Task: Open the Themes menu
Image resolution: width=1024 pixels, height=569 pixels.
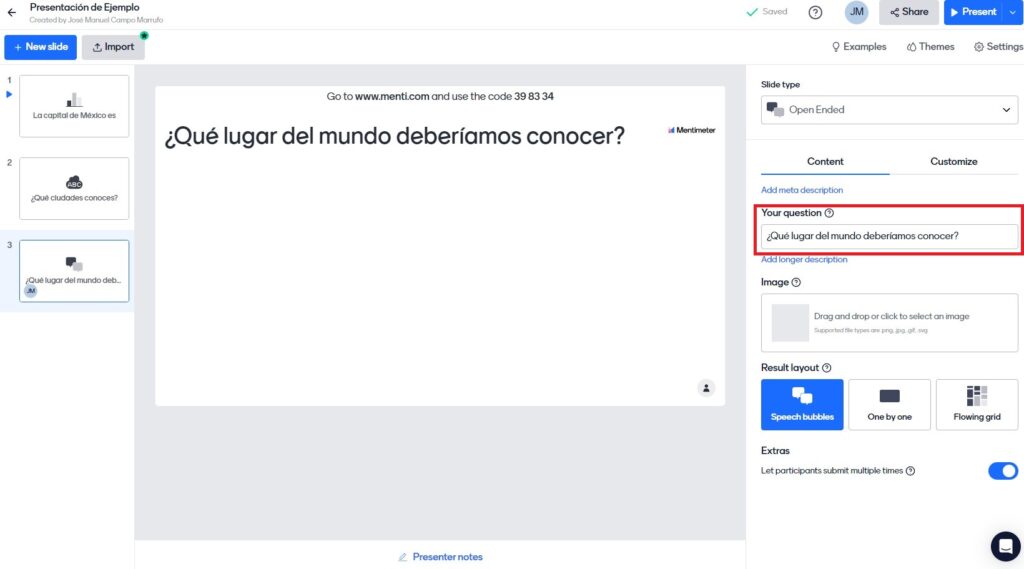Action: [930, 47]
